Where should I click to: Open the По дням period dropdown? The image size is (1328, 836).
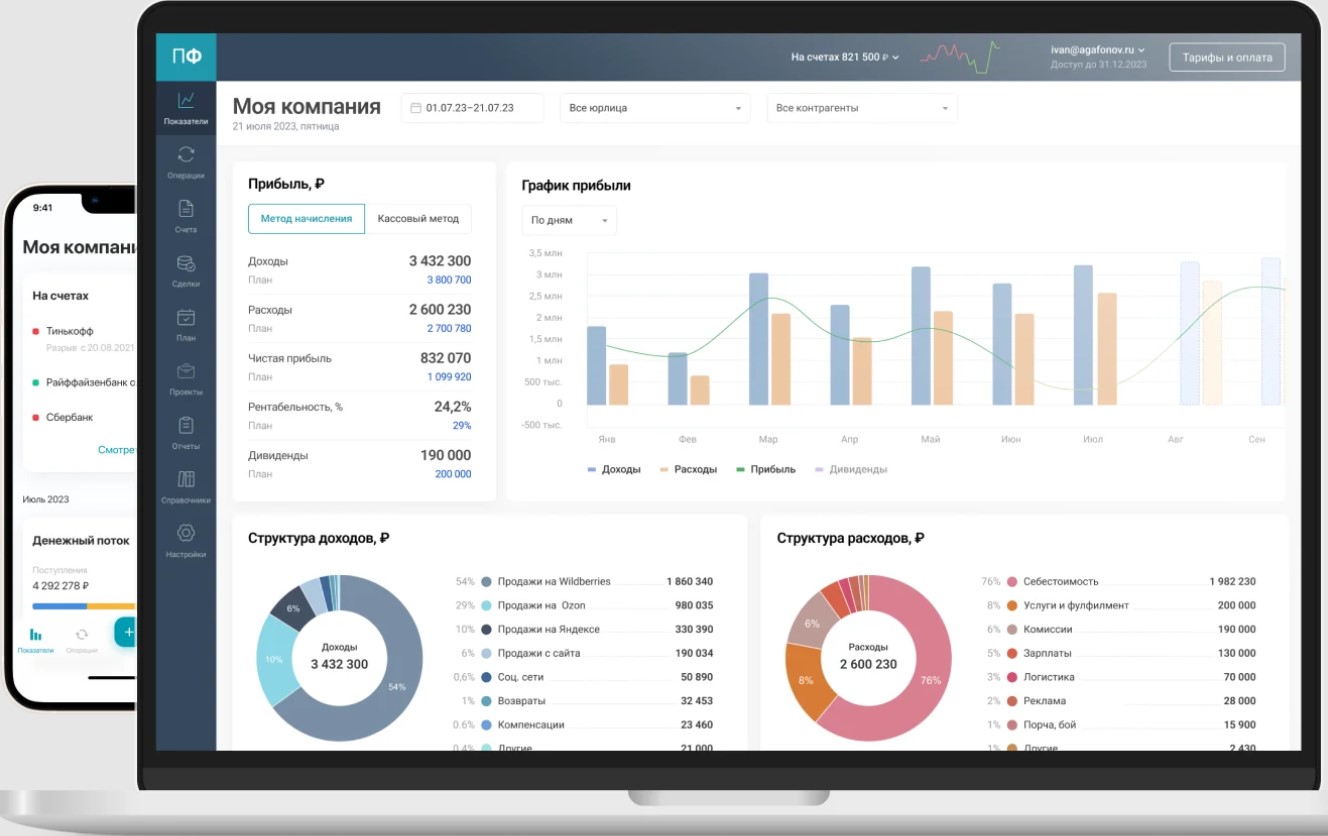coord(569,220)
